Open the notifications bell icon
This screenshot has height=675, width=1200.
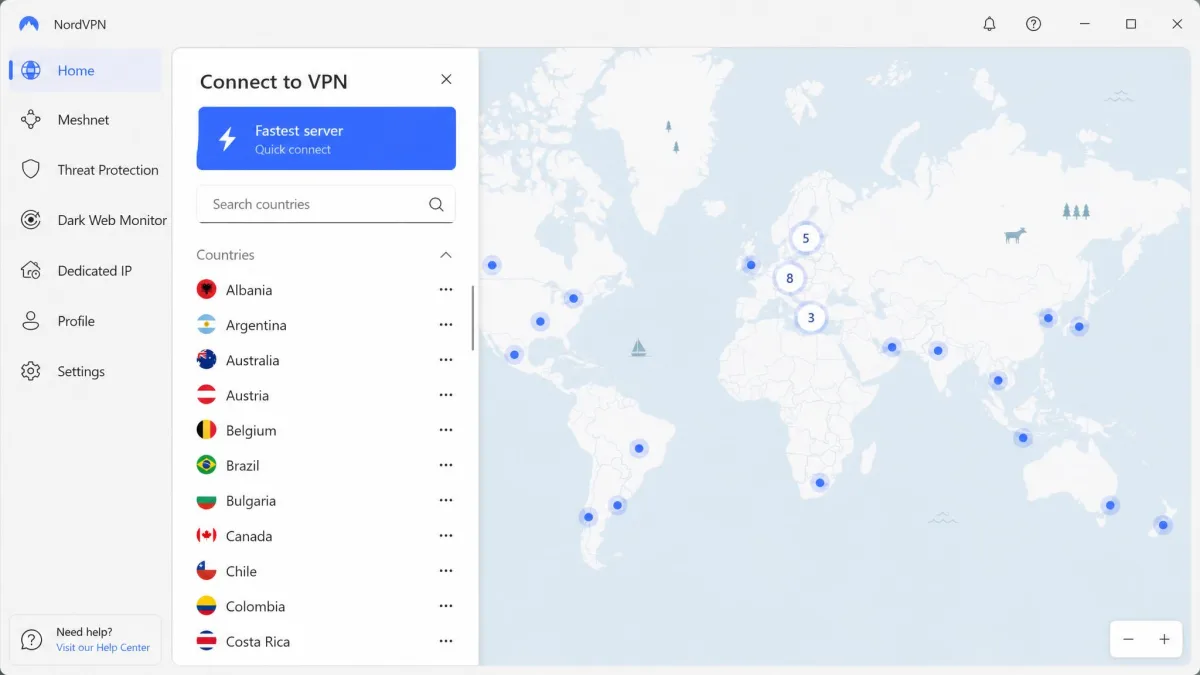(x=989, y=24)
